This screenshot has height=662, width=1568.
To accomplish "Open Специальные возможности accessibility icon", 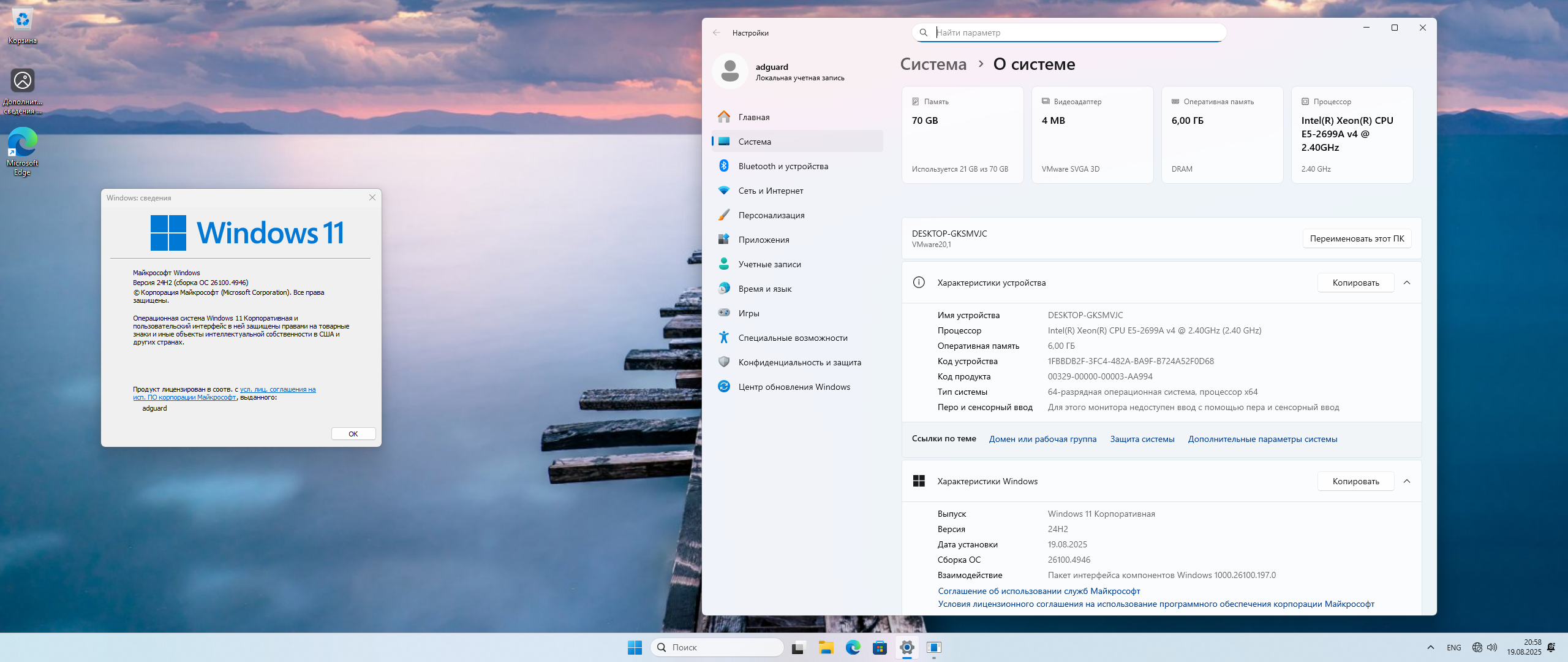I will [724, 338].
